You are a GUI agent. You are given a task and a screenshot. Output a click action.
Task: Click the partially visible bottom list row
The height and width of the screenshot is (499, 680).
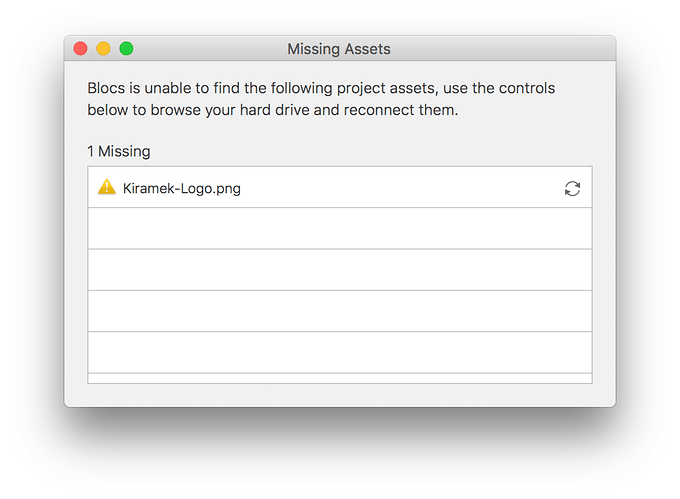point(340,378)
